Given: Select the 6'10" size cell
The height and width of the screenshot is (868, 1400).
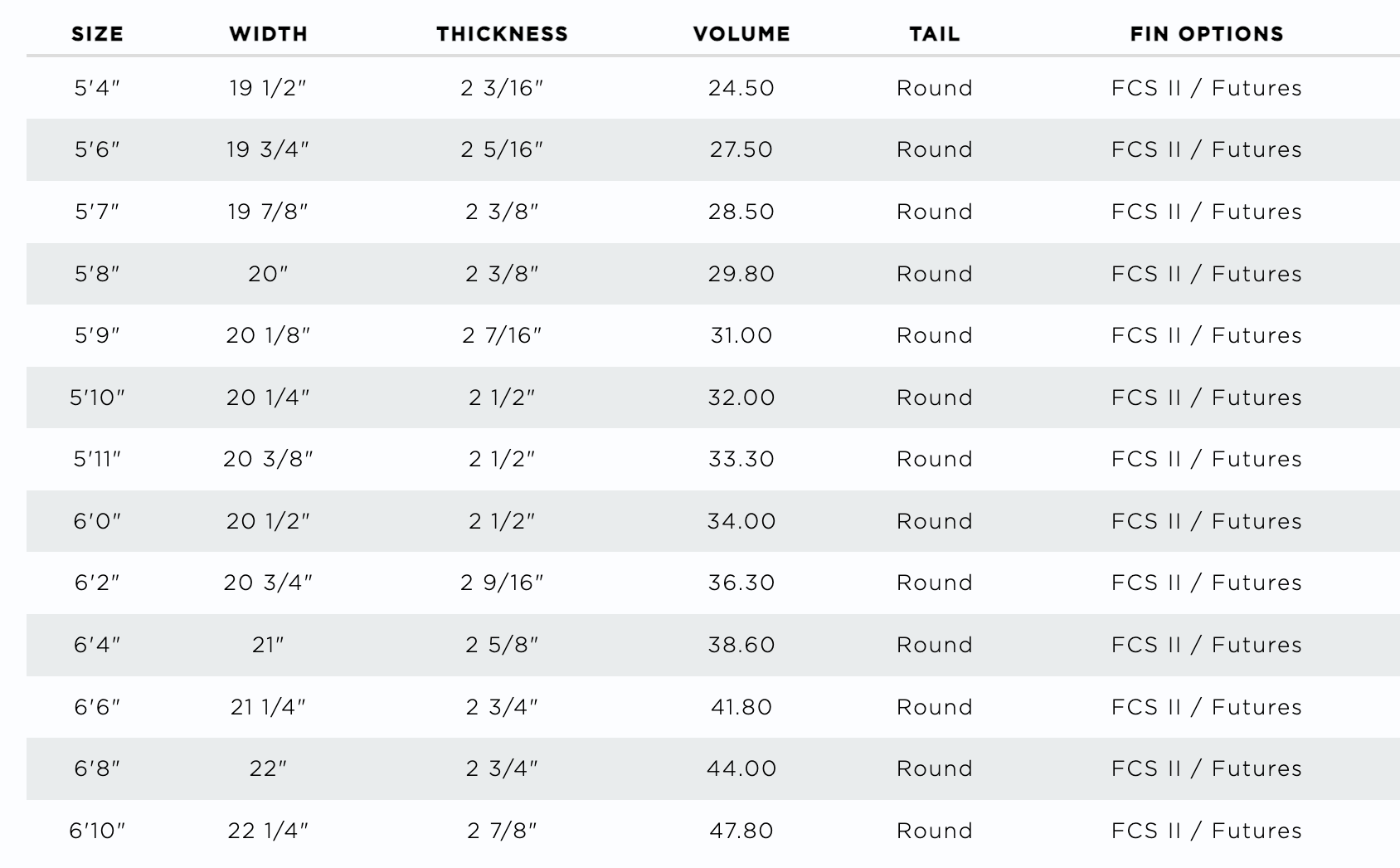Looking at the screenshot, I should tap(97, 831).
